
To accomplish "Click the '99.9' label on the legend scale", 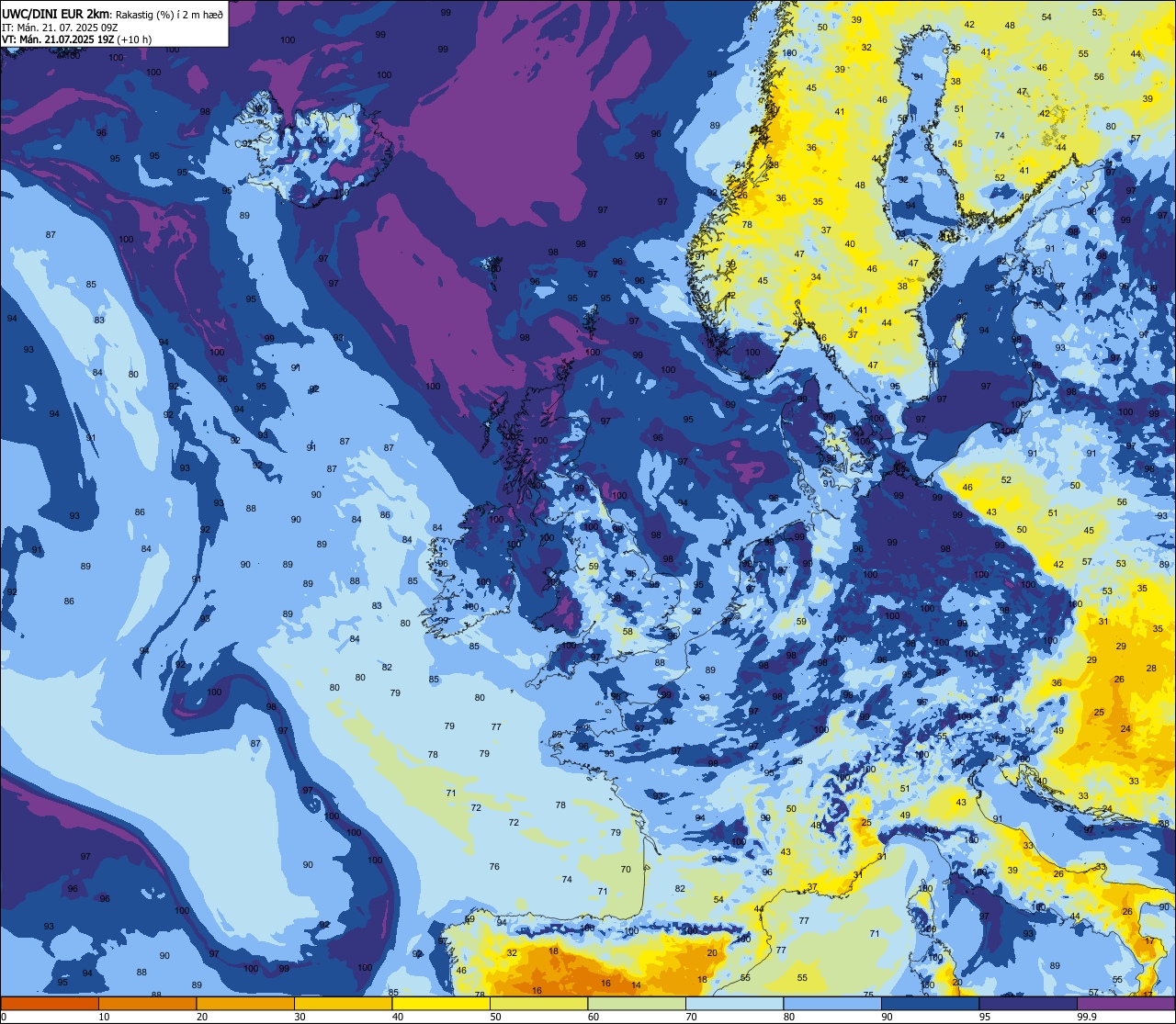I will pyautogui.click(x=1087, y=1017).
